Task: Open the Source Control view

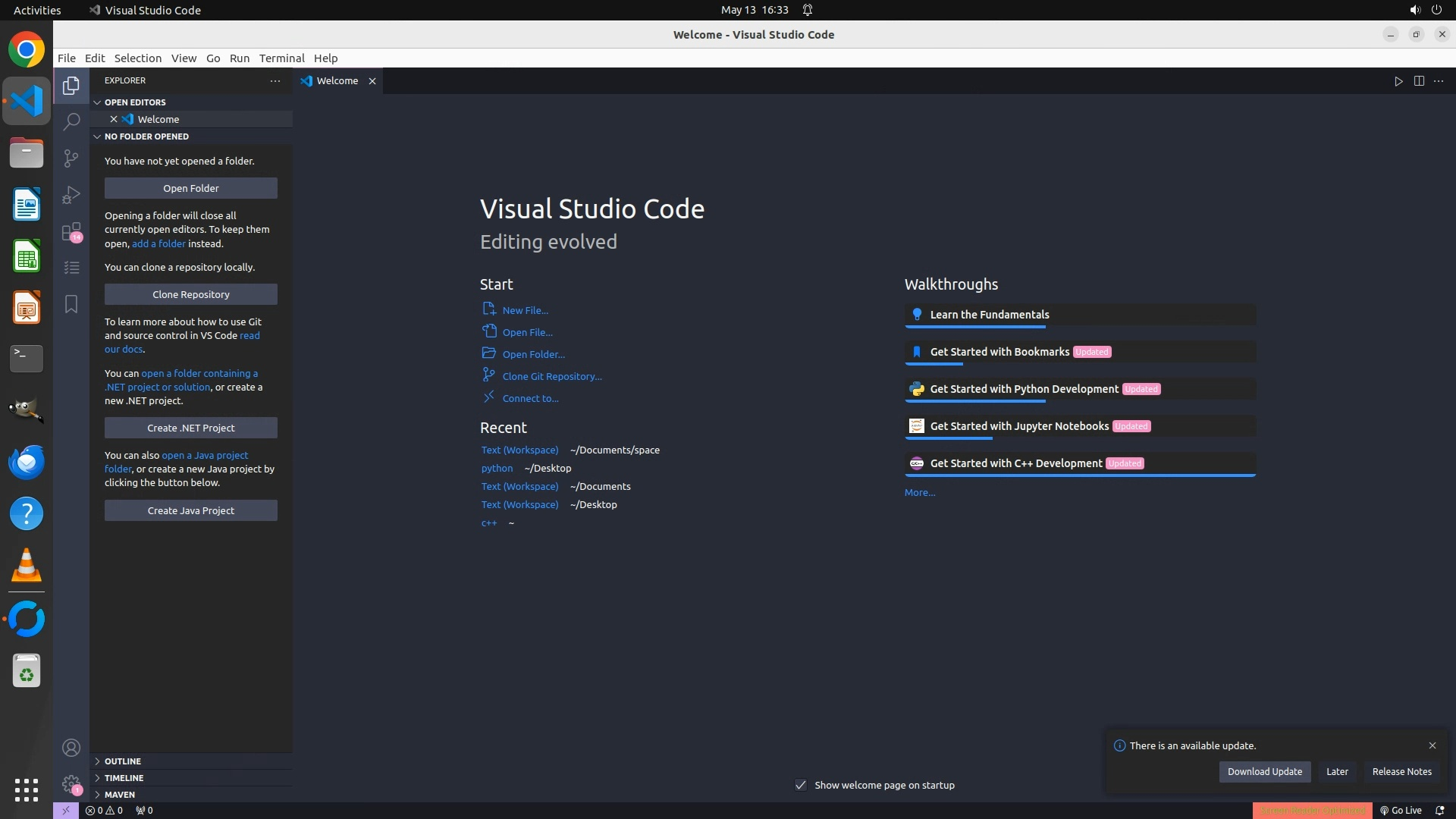Action: (71, 158)
